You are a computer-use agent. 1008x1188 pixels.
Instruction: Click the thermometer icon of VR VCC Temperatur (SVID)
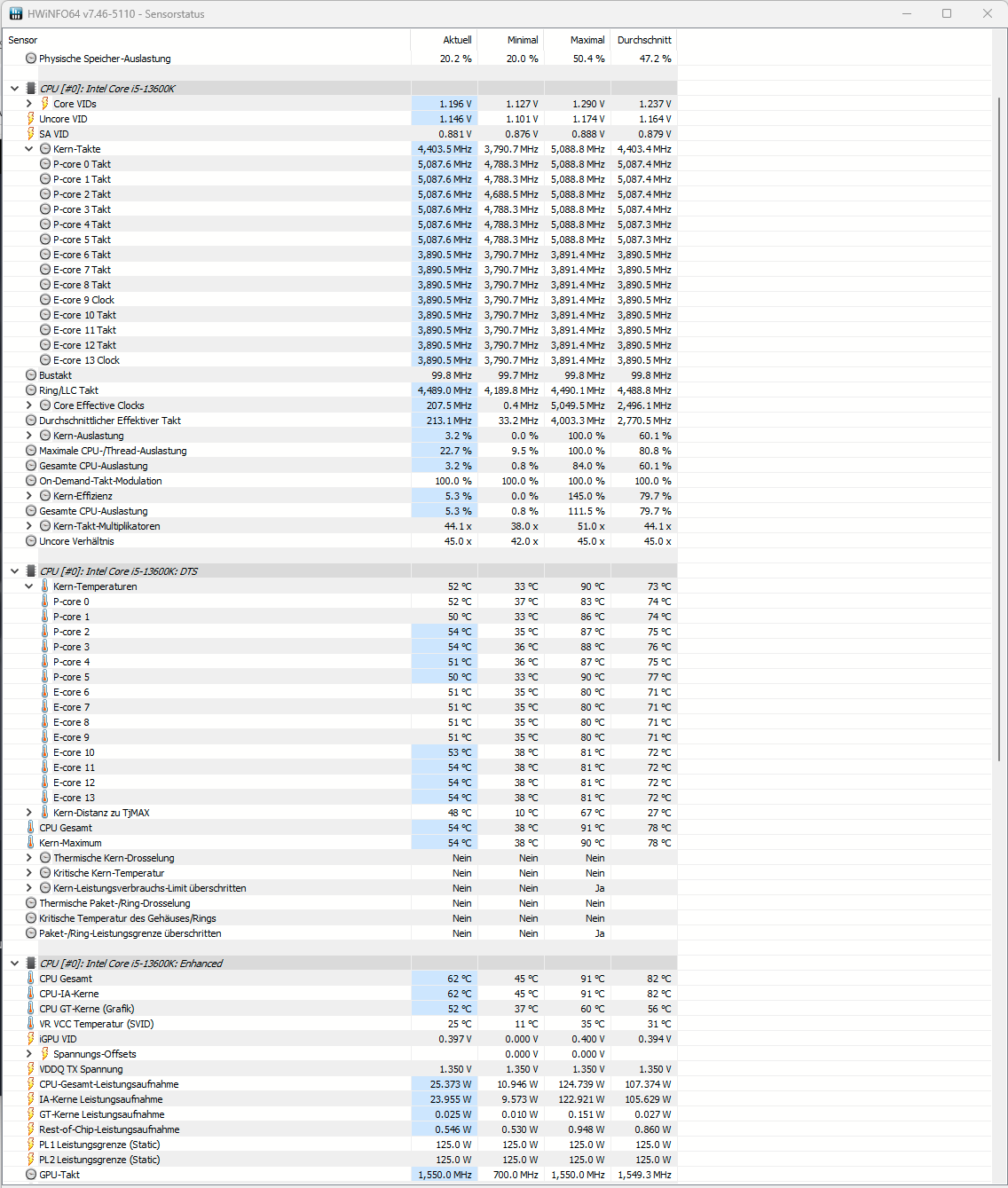coord(31,1024)
